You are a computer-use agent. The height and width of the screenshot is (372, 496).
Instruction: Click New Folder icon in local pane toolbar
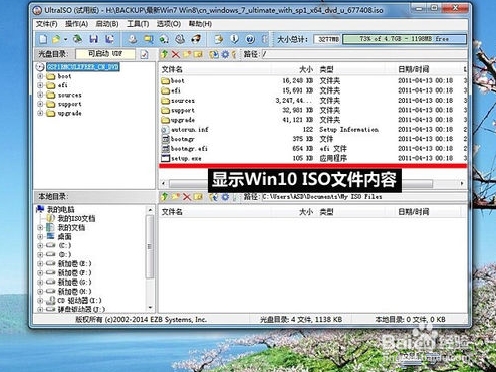pos(176,197)
